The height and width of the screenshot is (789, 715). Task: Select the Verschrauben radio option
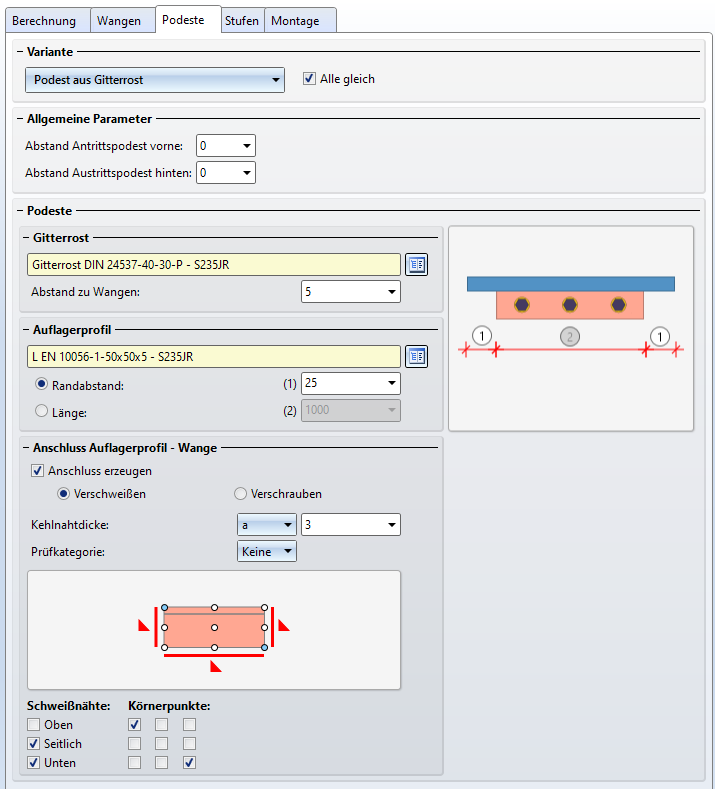pyautogui.click(x=240, y=494)
